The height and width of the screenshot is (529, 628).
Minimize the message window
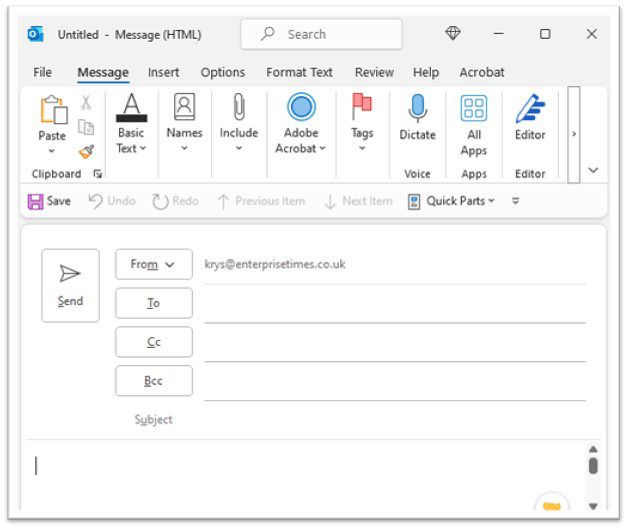click(499, 34)
